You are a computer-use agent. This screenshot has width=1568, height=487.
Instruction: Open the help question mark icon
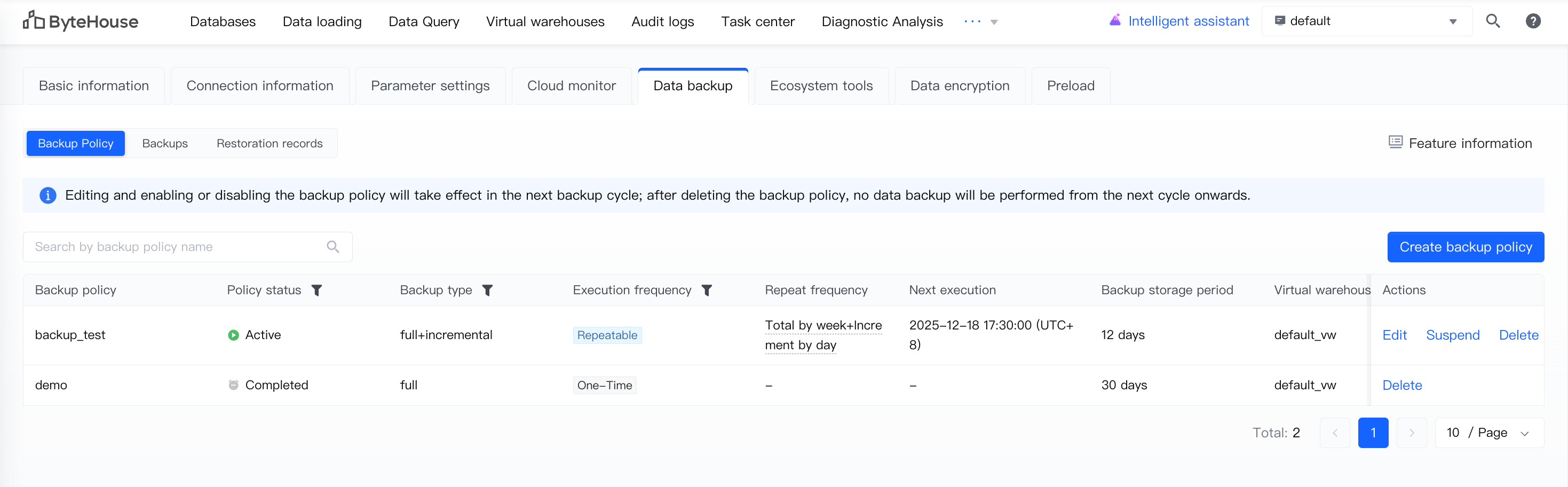click(x=1533, y=21)
